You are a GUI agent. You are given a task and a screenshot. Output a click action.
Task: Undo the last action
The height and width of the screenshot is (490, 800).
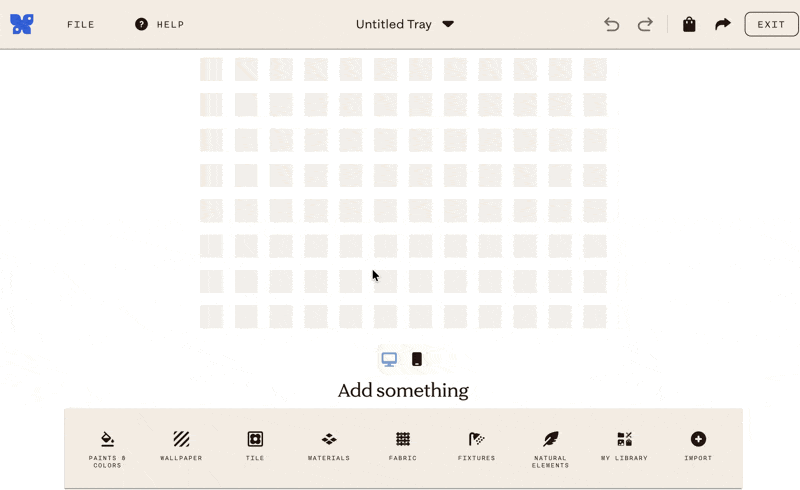click(x=611, y=24)
